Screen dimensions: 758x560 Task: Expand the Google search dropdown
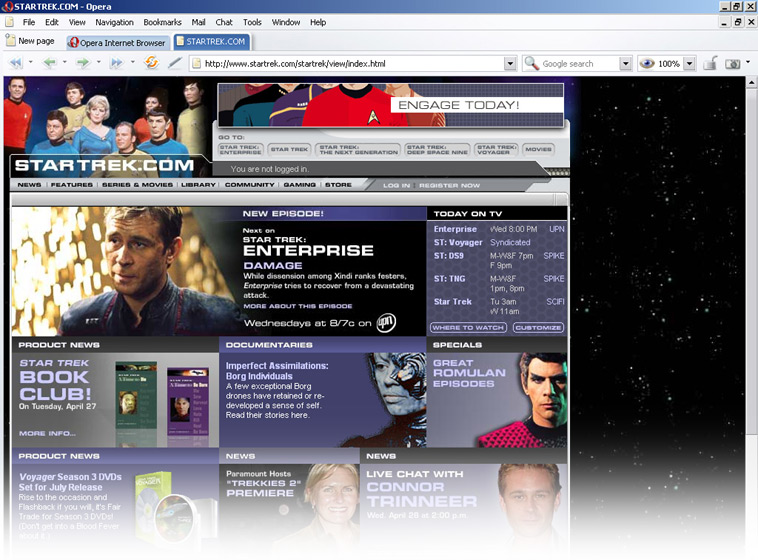626,63
